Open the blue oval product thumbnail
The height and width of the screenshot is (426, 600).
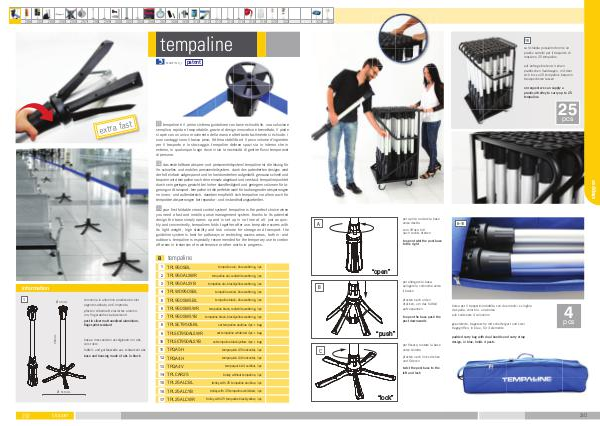click(316, 15)
